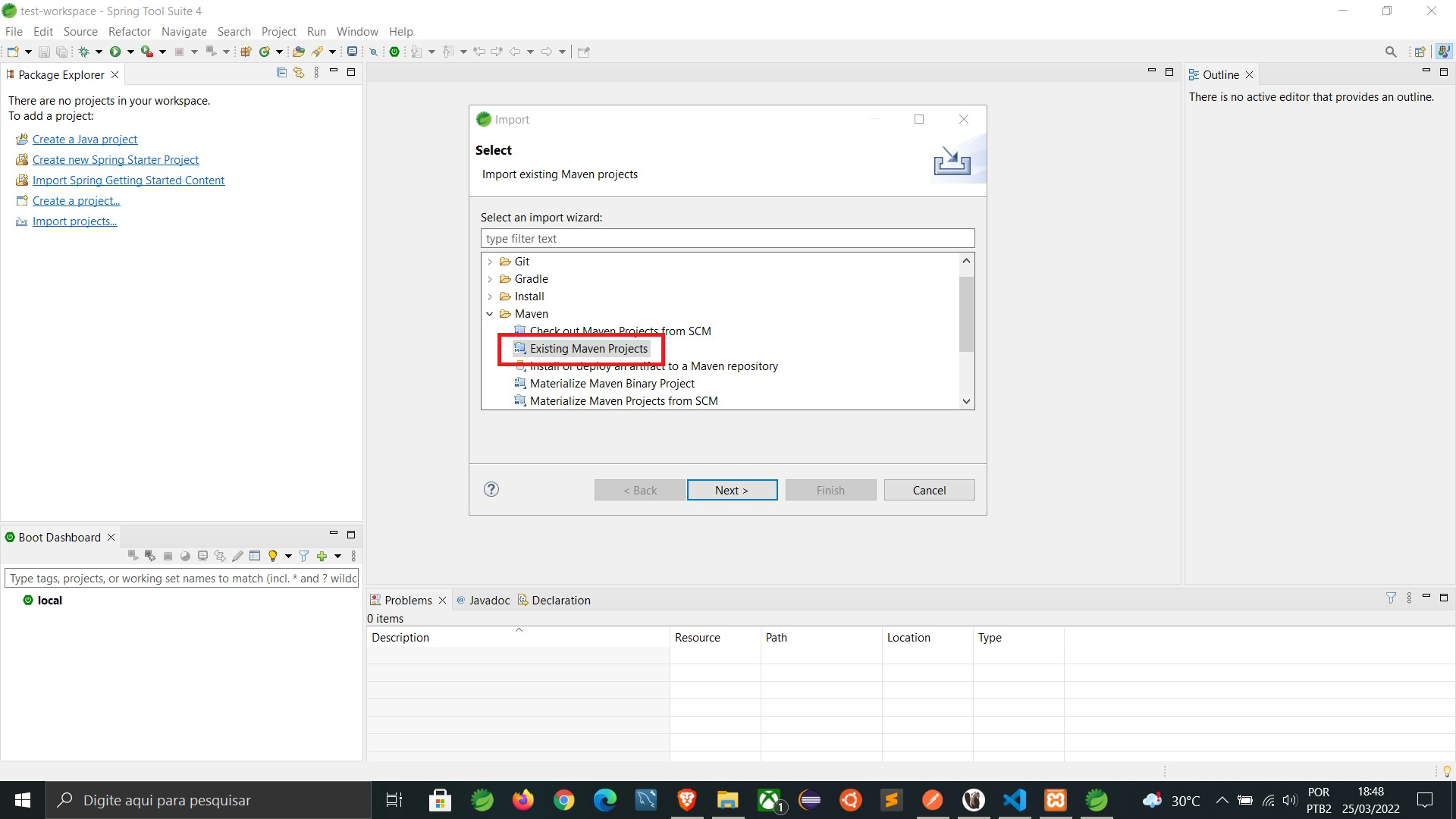Click the Next > button
Screen dimensions: 1456x819
[731, 490]
